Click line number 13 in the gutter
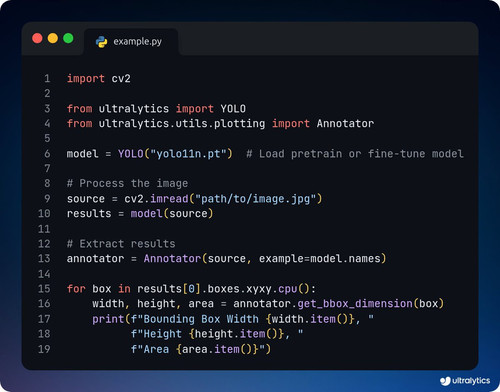This screenshot has height=392, width=500. coord(44,259)
